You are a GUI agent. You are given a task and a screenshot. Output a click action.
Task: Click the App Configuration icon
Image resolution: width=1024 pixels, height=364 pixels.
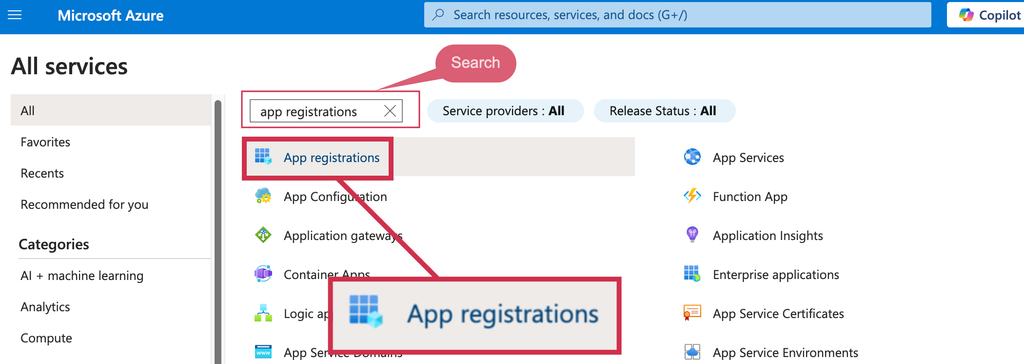263,196
